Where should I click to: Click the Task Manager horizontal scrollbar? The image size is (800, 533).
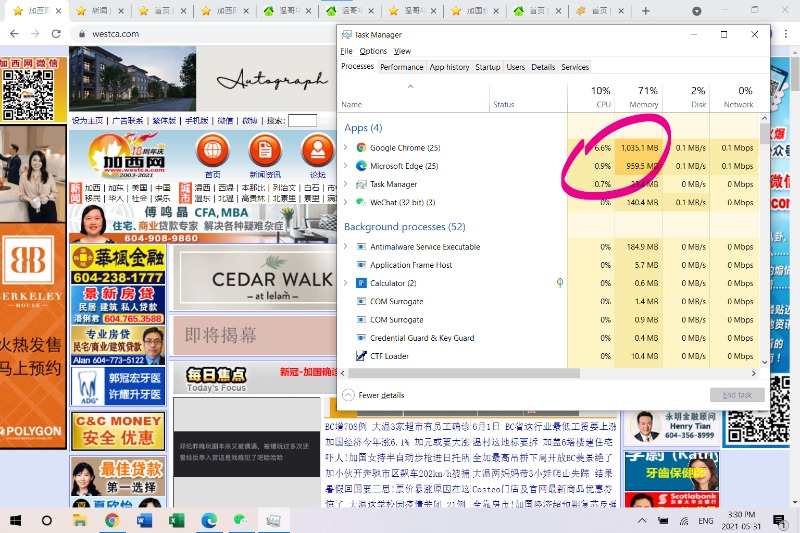pos(463,373)
